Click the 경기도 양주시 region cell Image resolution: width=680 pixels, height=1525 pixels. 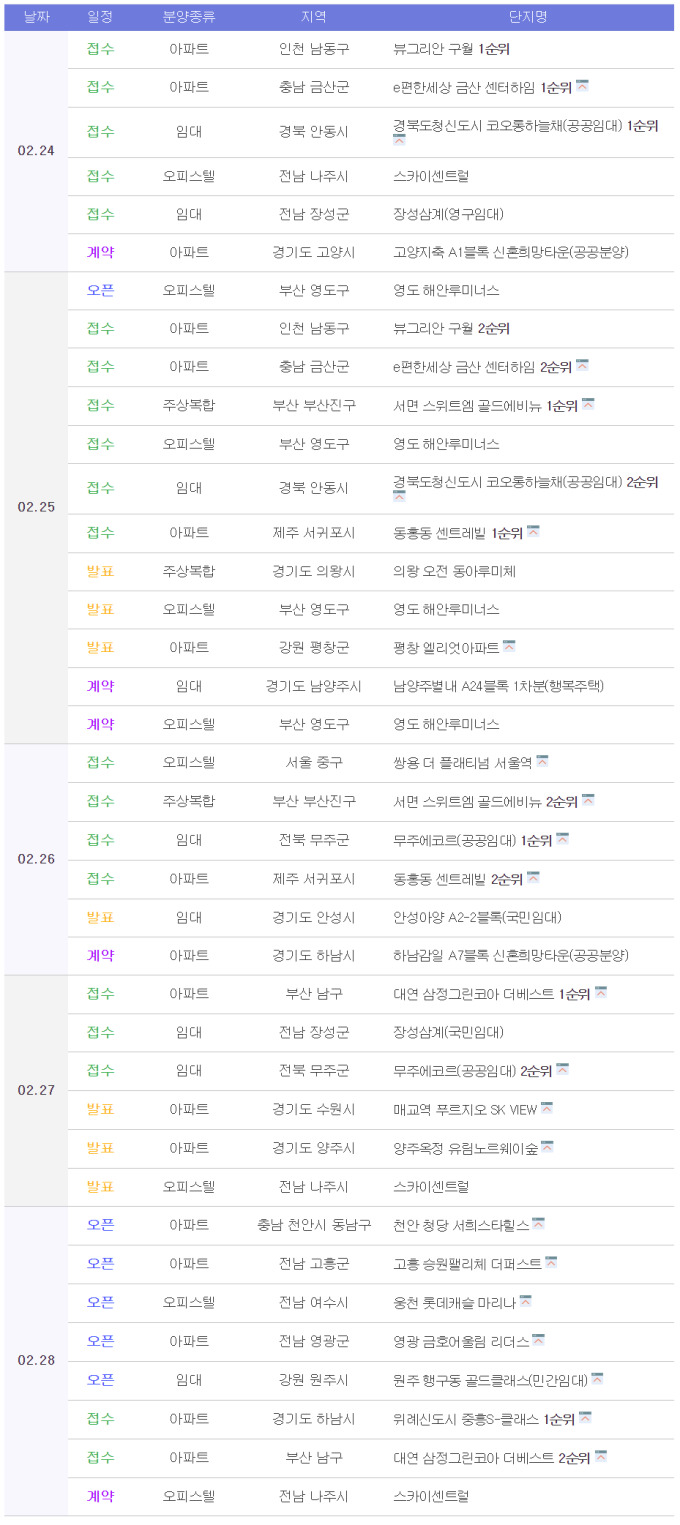(x=314, y=1148)
